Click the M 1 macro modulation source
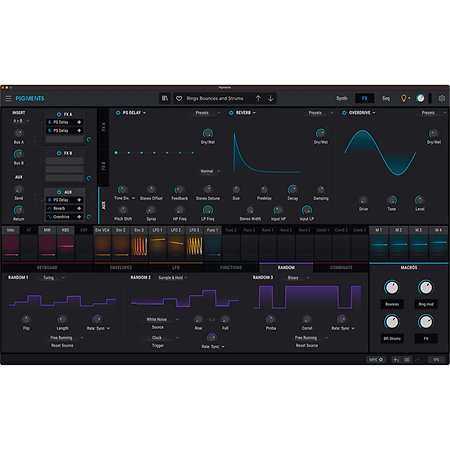The height and width of the screenshot is (450, 450). click(379, 244)
